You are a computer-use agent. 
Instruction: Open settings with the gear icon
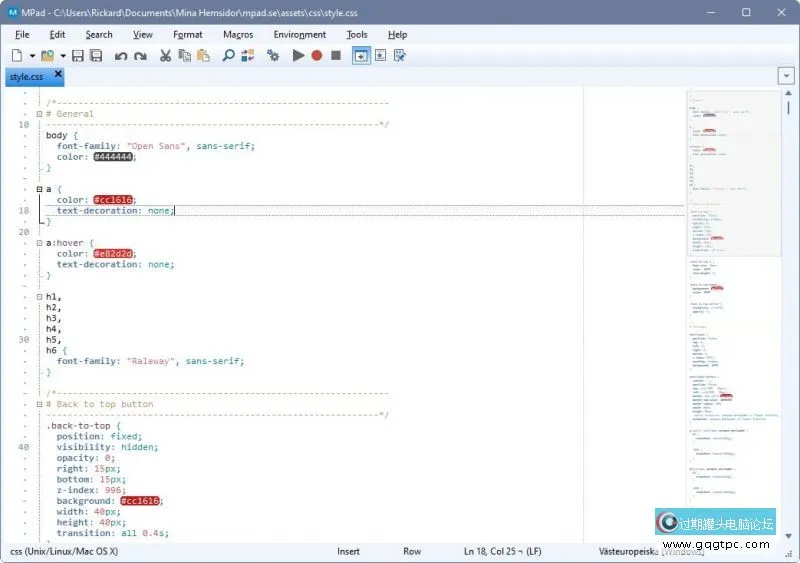[273, 56]
